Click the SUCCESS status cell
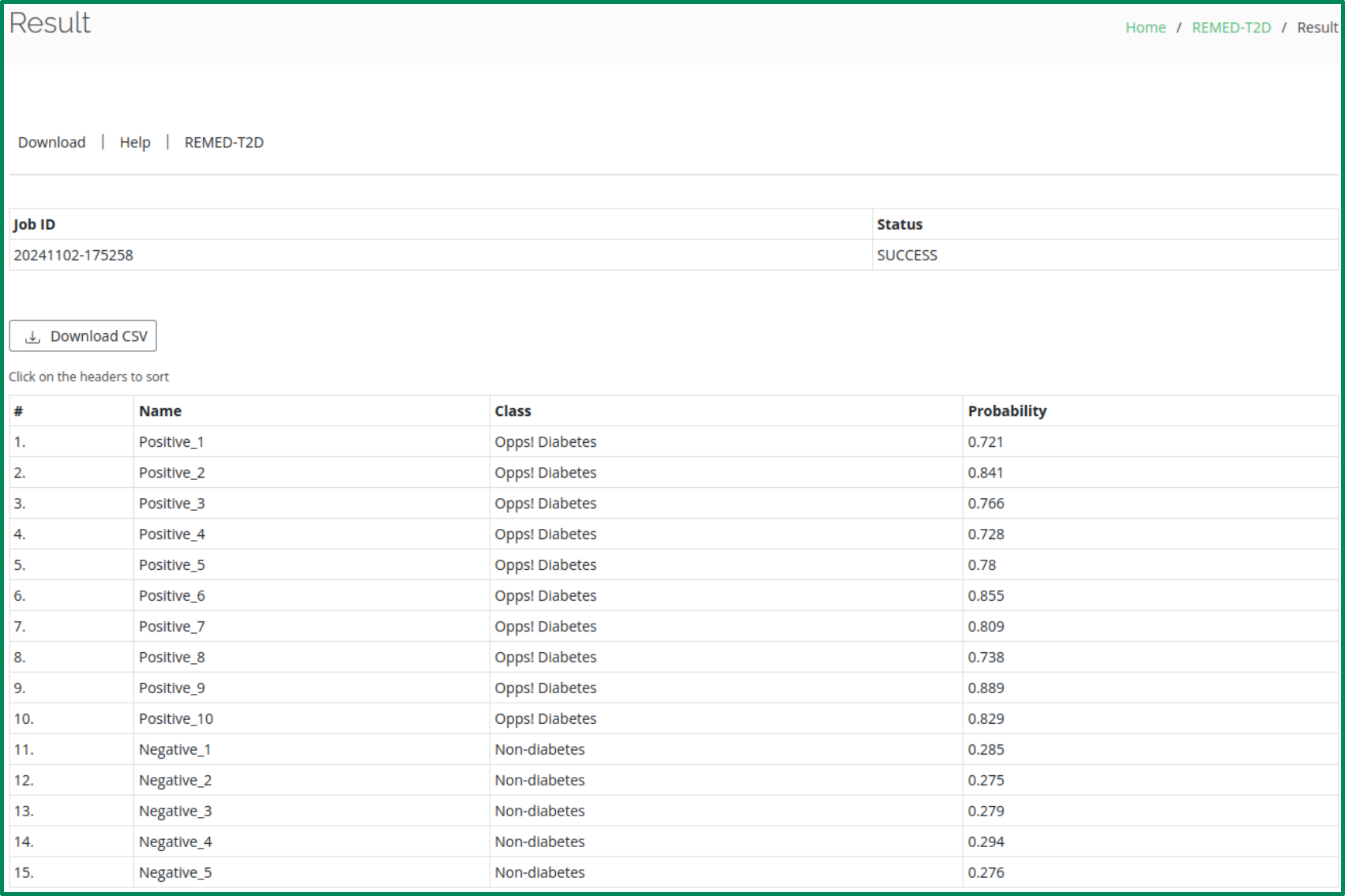Screen dimensions: 1345x896 (907, 256)
